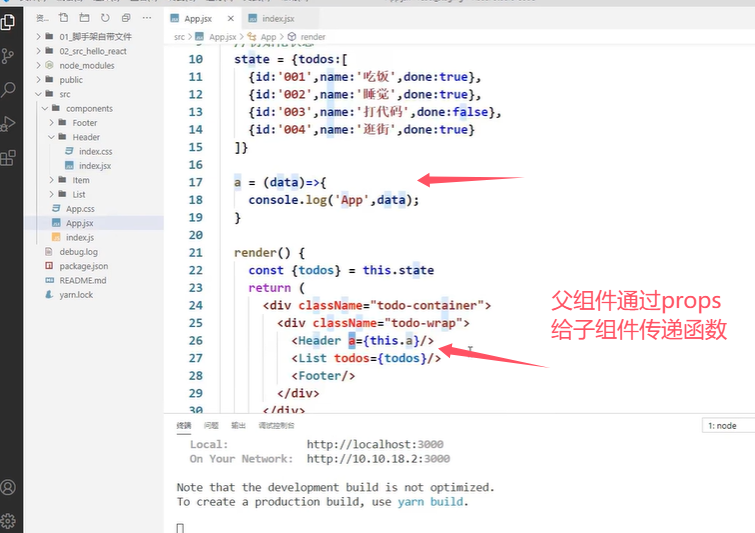Click line number 26 in gutter

click(x=195, y=341)
